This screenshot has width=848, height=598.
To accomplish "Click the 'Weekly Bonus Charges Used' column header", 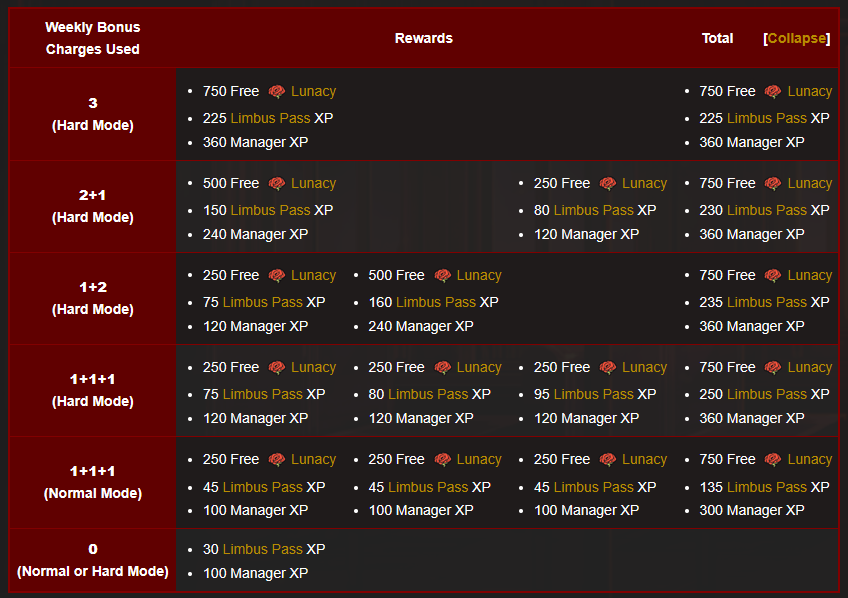I will (x=92, y=38).
